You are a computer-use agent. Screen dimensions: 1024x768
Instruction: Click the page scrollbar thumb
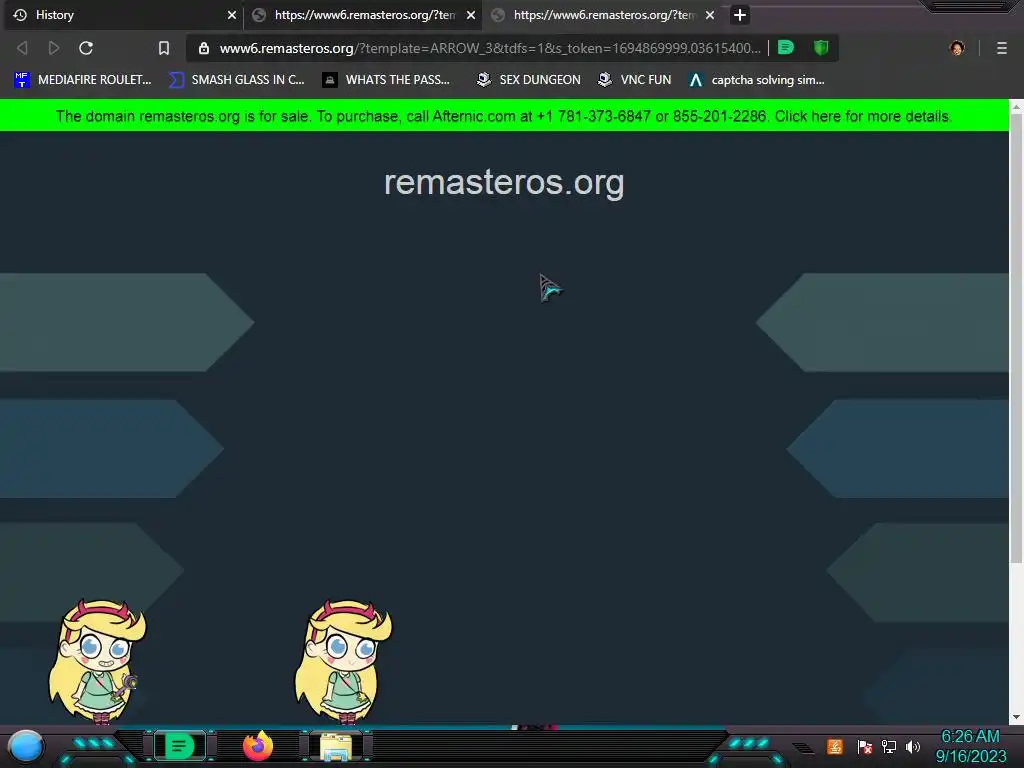(x=1016, y=338)
